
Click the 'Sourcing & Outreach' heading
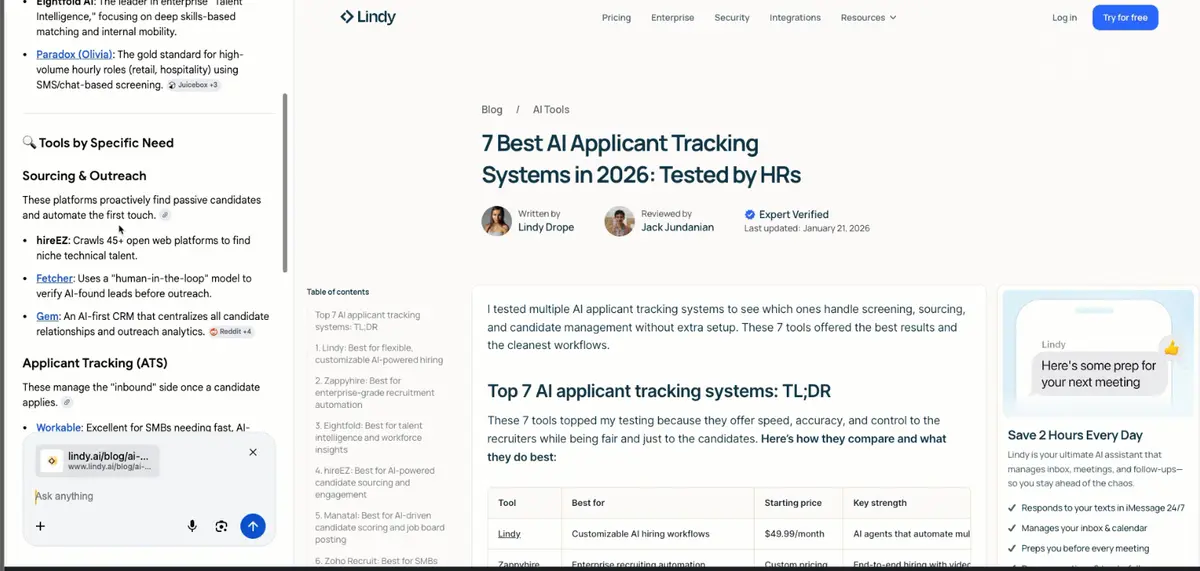point(84,176)
